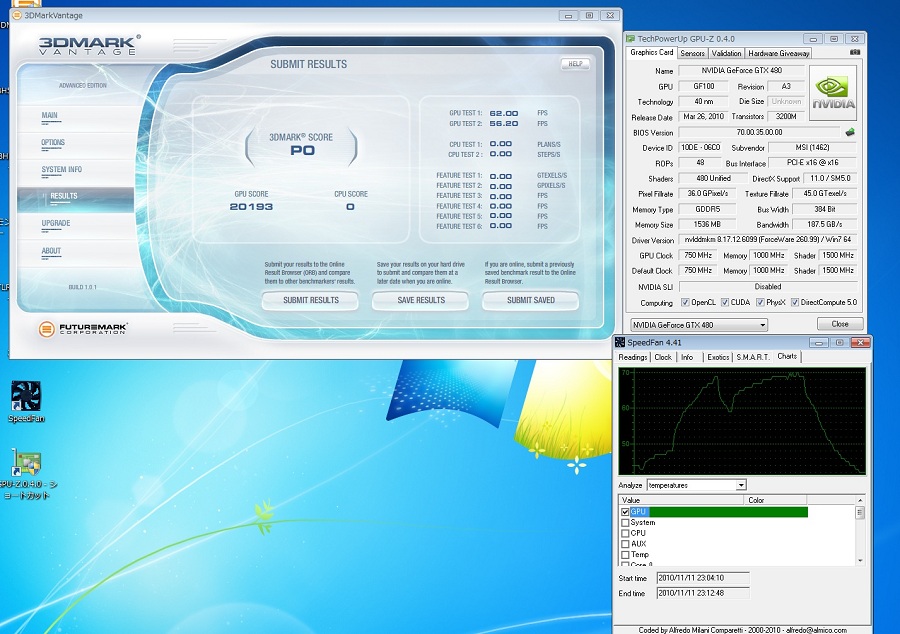Click the GPU-Z title bar icon
Screen dimensions: 900x634
coord(630,38)
